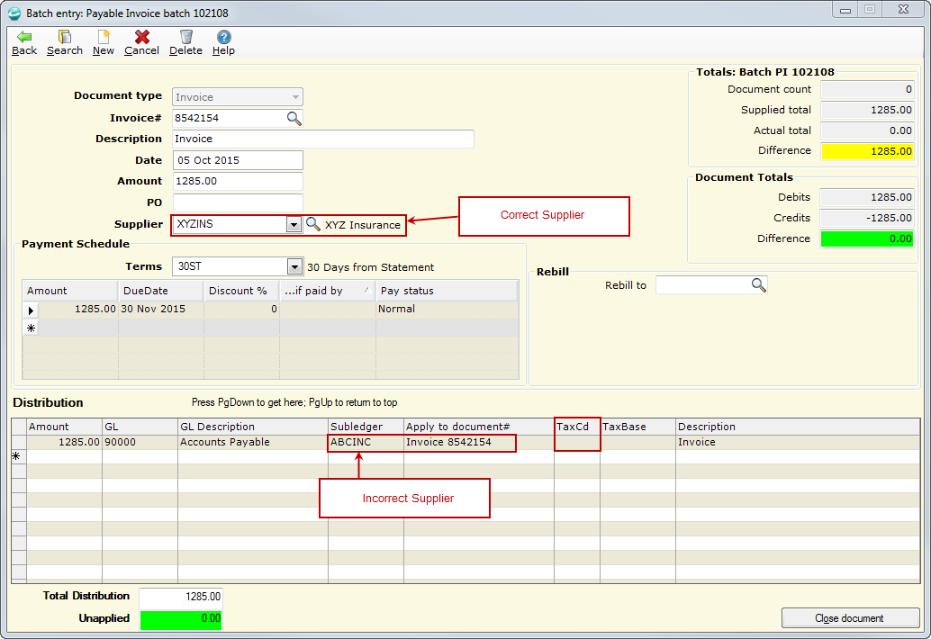931x639 pixels.
Task: Click the empty PO input field
Action: tap(237, 203)
